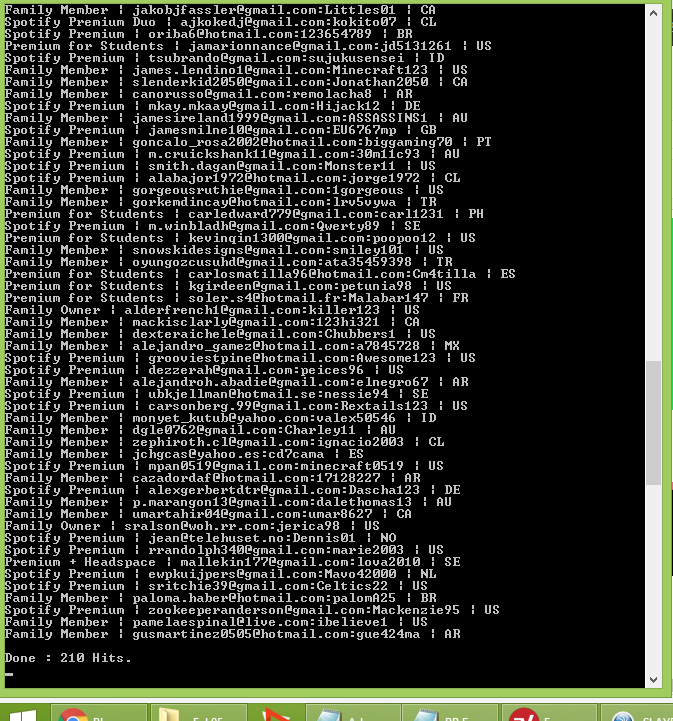This screenshot has width=673, height=721.
Task: Switch to the first Notepad taskbar window
Action: coord(354,713)
